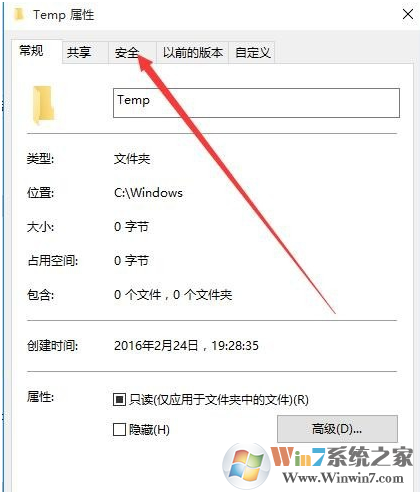This screenshot has height=492, width=420.
Task: Click the Win7系统之家 watermark text
Action: click(342, 456)
